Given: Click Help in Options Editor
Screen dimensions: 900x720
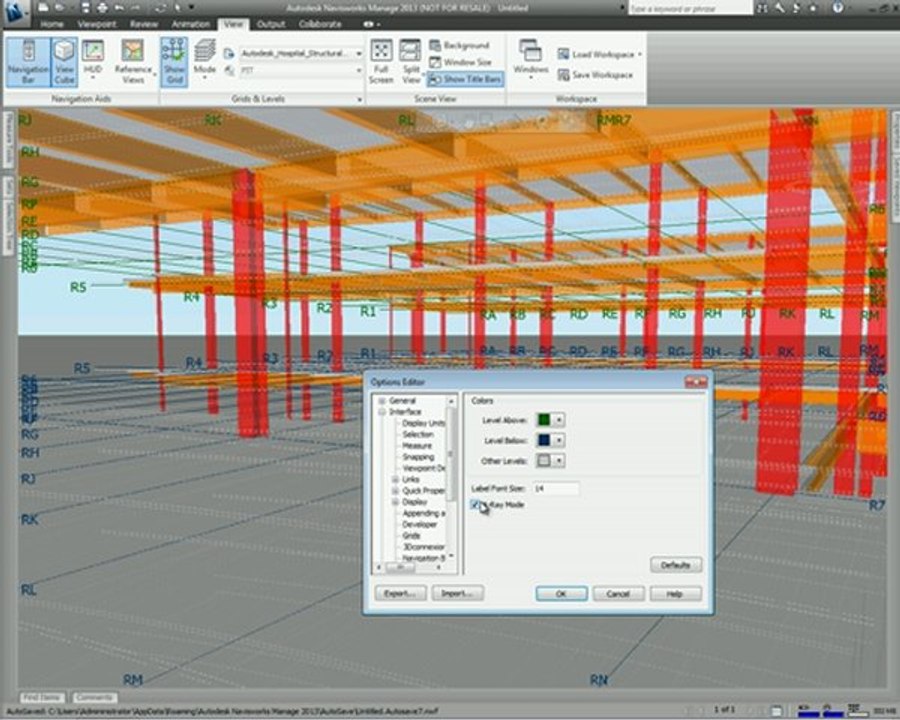Looking at the screenshot, I should click(675, 594).
